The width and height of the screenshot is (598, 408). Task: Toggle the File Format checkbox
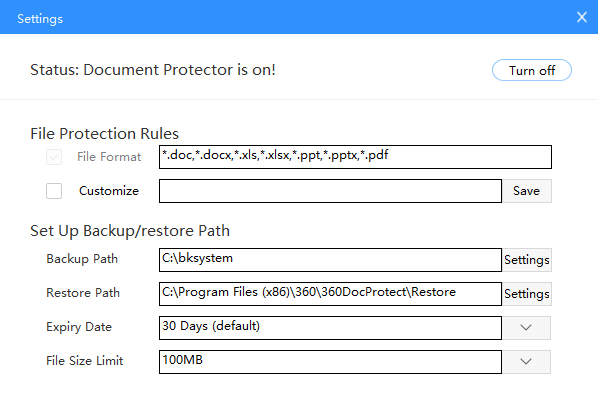point(54,157)
